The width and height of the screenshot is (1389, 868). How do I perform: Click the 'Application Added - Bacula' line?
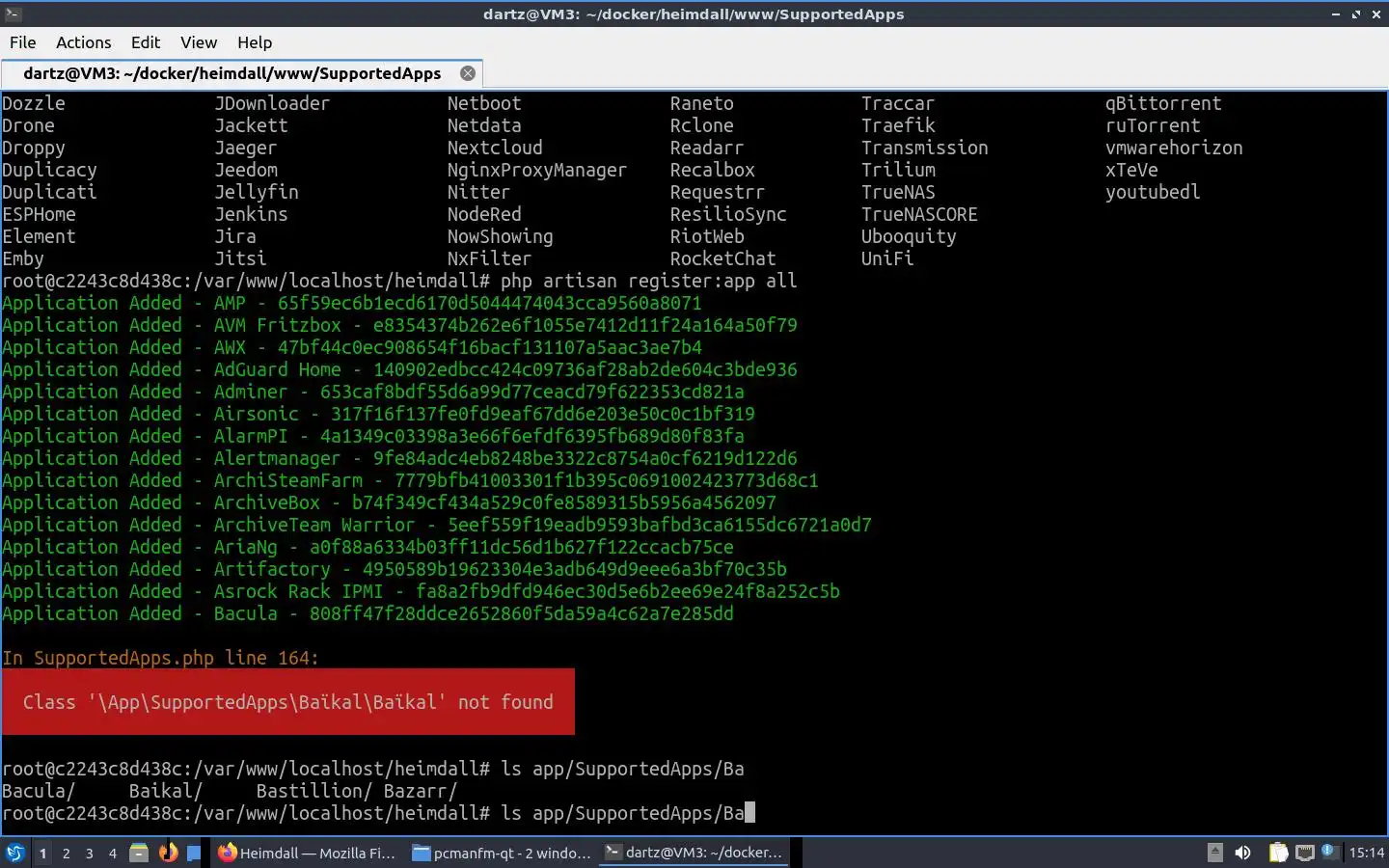368,613
